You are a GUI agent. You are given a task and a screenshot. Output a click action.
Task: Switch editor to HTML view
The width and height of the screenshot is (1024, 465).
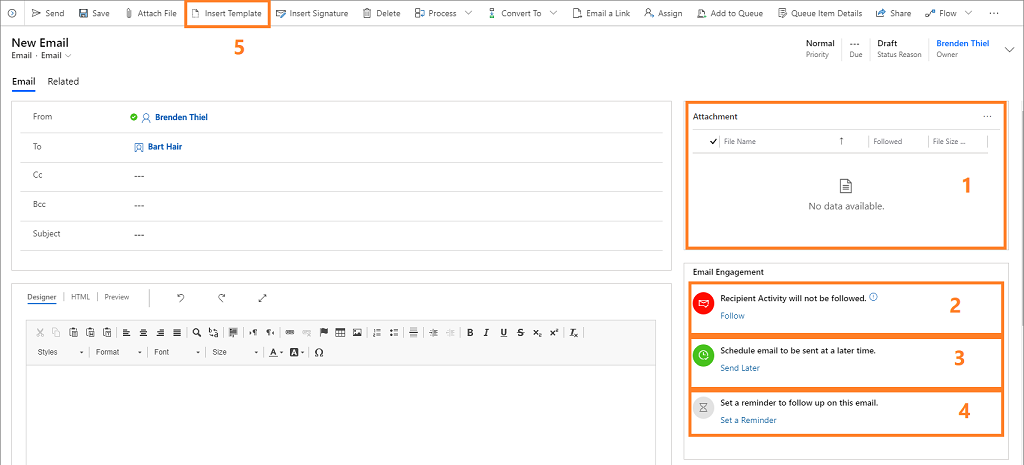80,297
